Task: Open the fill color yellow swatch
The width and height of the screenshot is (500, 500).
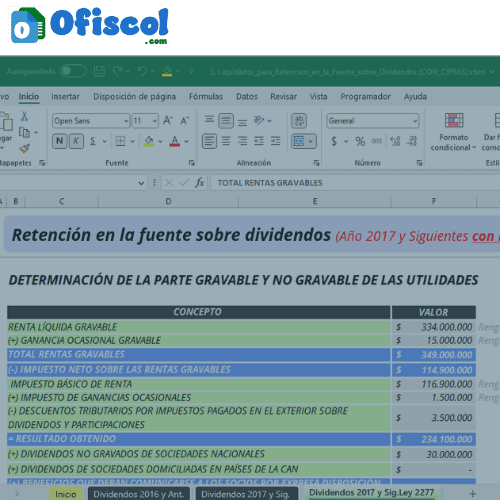Action: point(149,141)
